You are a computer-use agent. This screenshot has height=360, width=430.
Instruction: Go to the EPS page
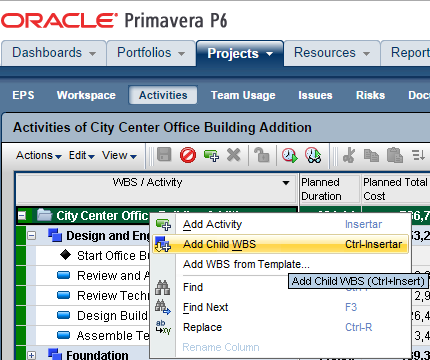click(23, 95)
